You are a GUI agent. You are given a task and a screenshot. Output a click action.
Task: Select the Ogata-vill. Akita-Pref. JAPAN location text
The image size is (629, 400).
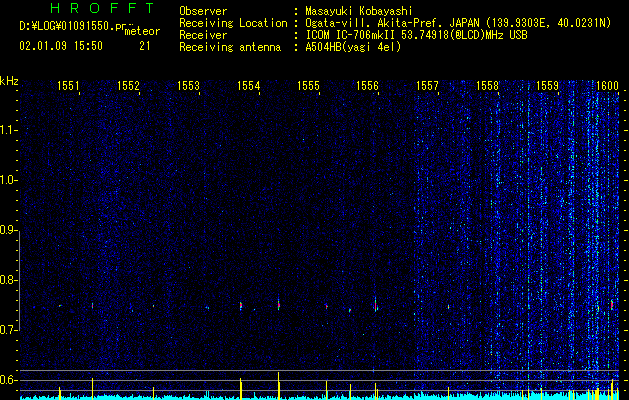tap(458, 24)
